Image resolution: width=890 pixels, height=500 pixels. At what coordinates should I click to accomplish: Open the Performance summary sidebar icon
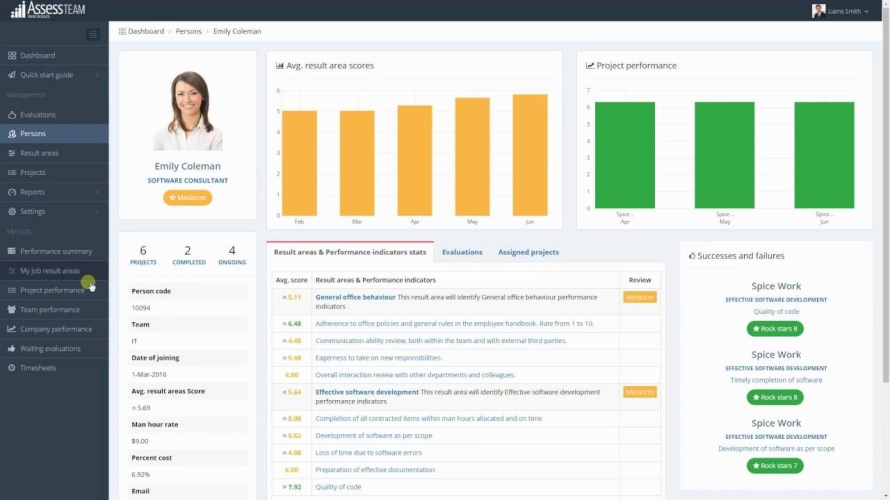[12, 251]
